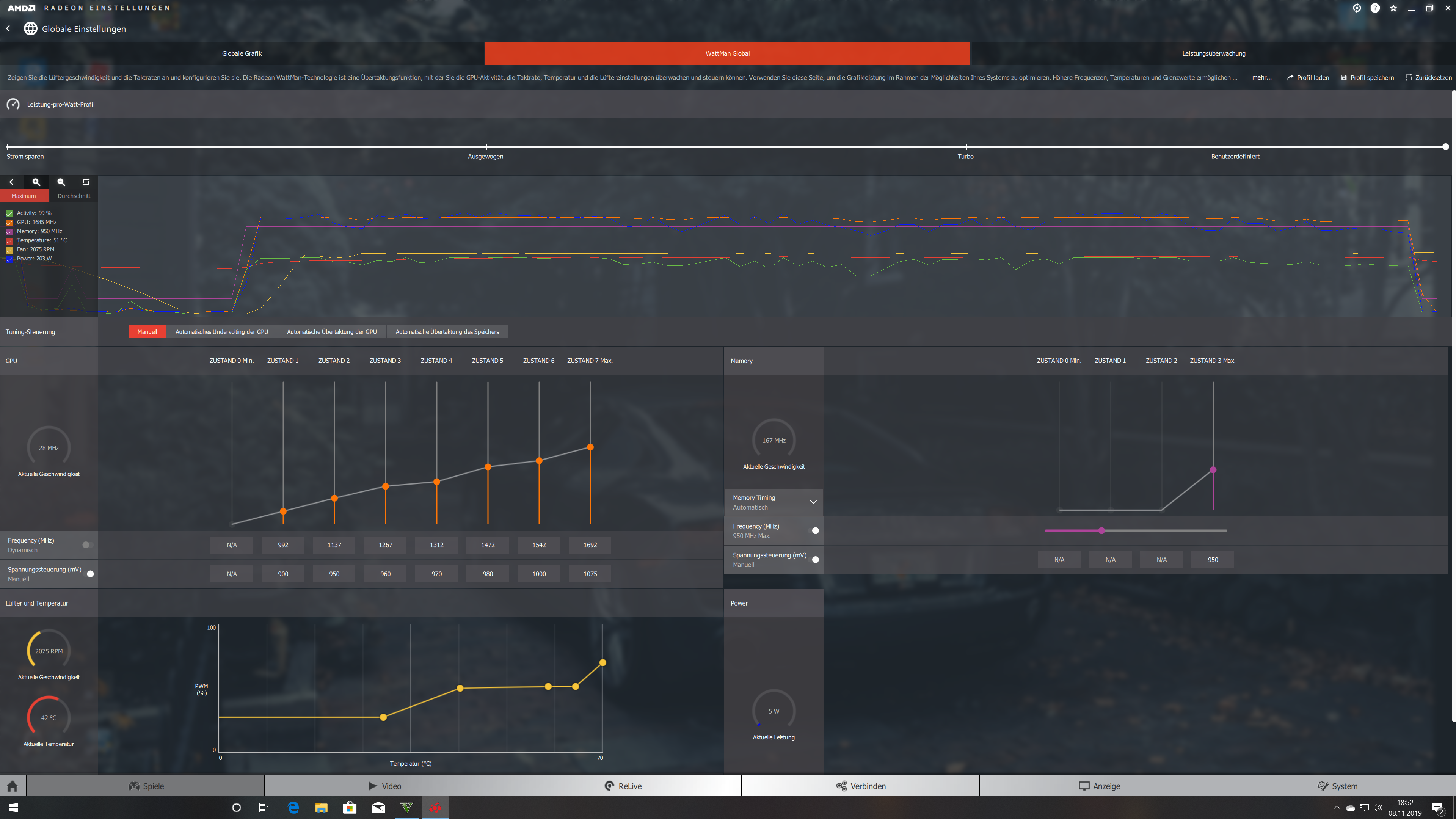Toggle the GPU Frequency dynamic switch
1456x819 pixels.
tap(87, 545)
